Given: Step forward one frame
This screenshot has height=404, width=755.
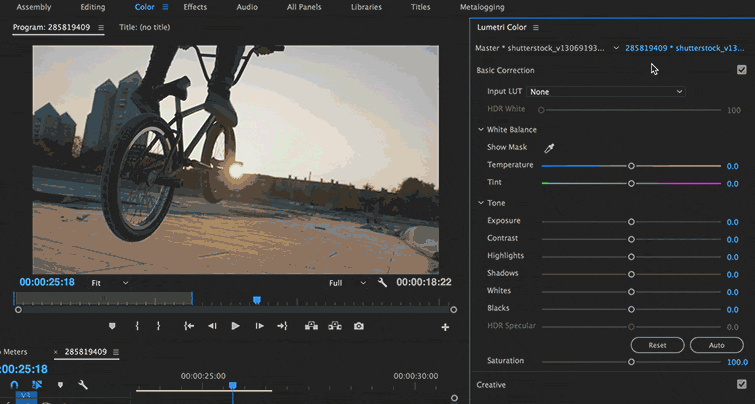Looking at the screenshot, I should click(260, 326).
